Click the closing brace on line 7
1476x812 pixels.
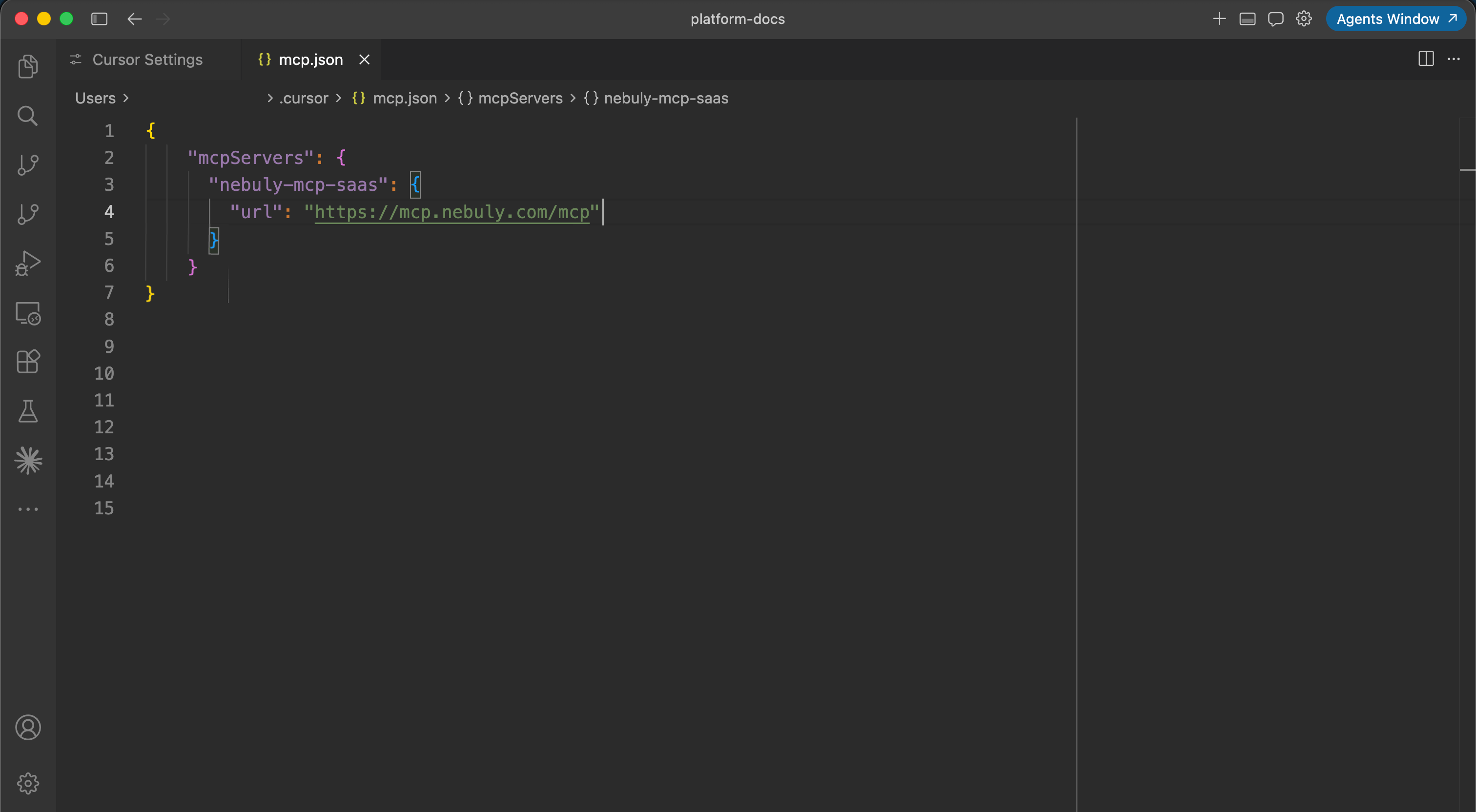(150, 293)
